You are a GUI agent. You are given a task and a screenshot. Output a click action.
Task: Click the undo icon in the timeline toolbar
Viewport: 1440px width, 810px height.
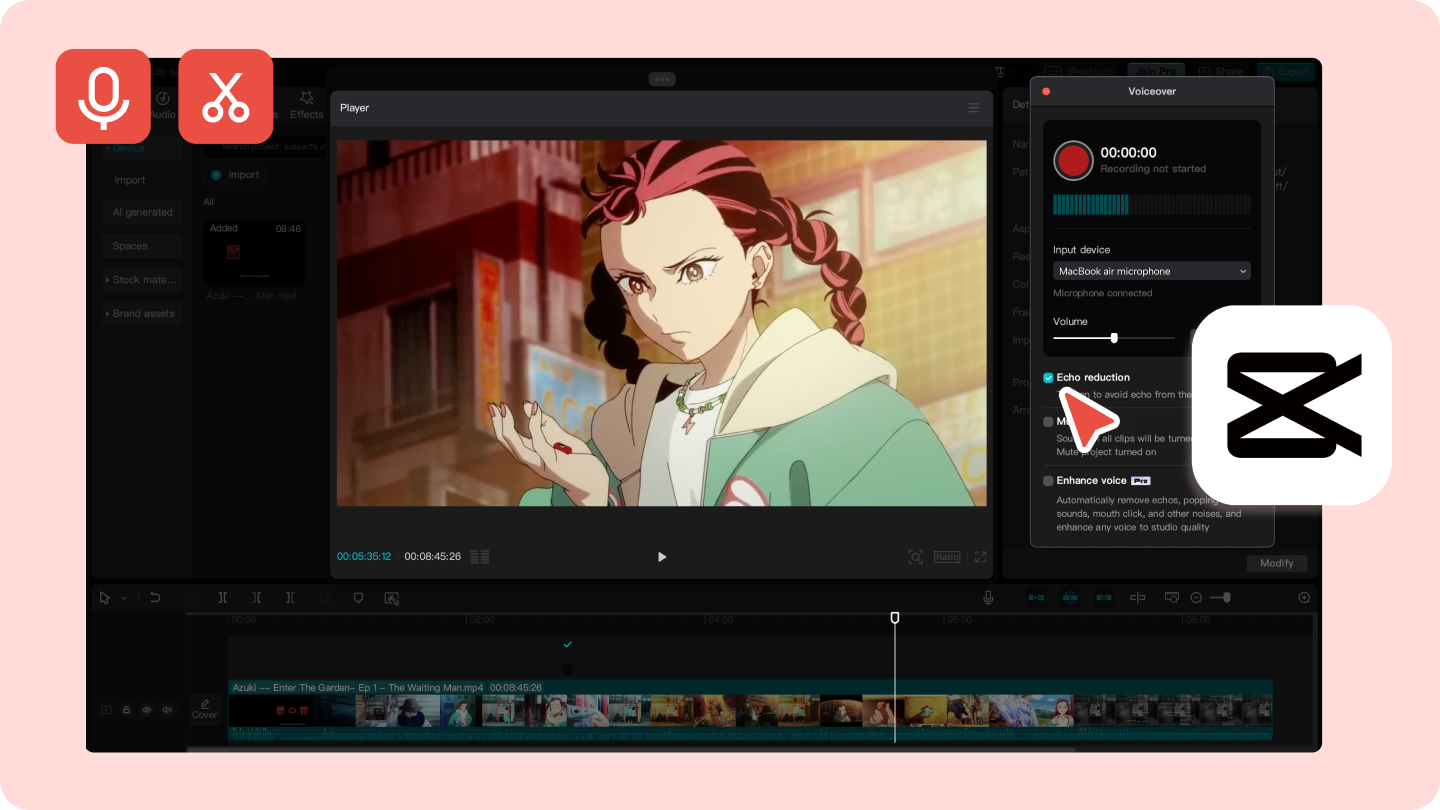[155, 597]
